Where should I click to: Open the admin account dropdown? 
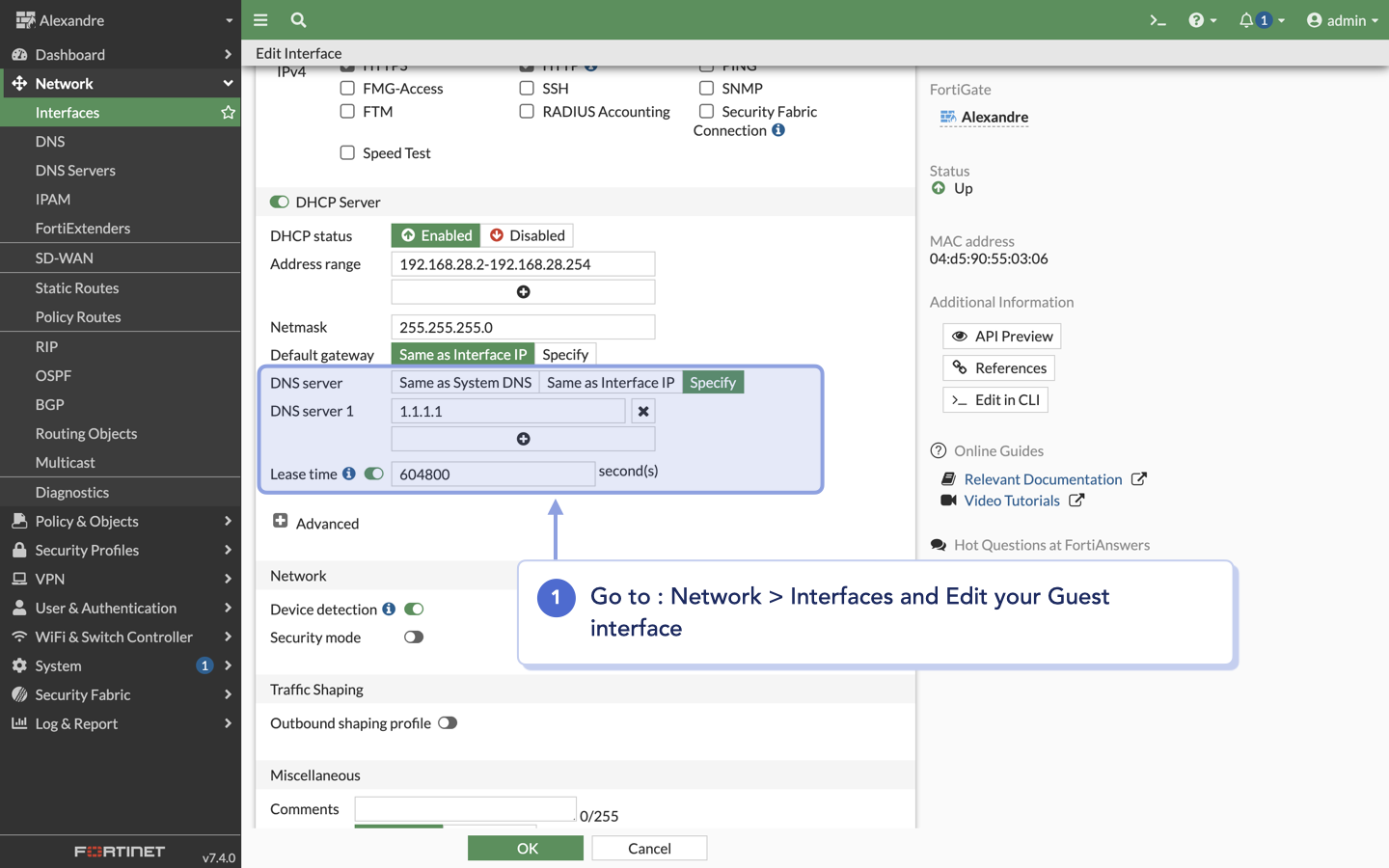click(x=1343, y=19)
